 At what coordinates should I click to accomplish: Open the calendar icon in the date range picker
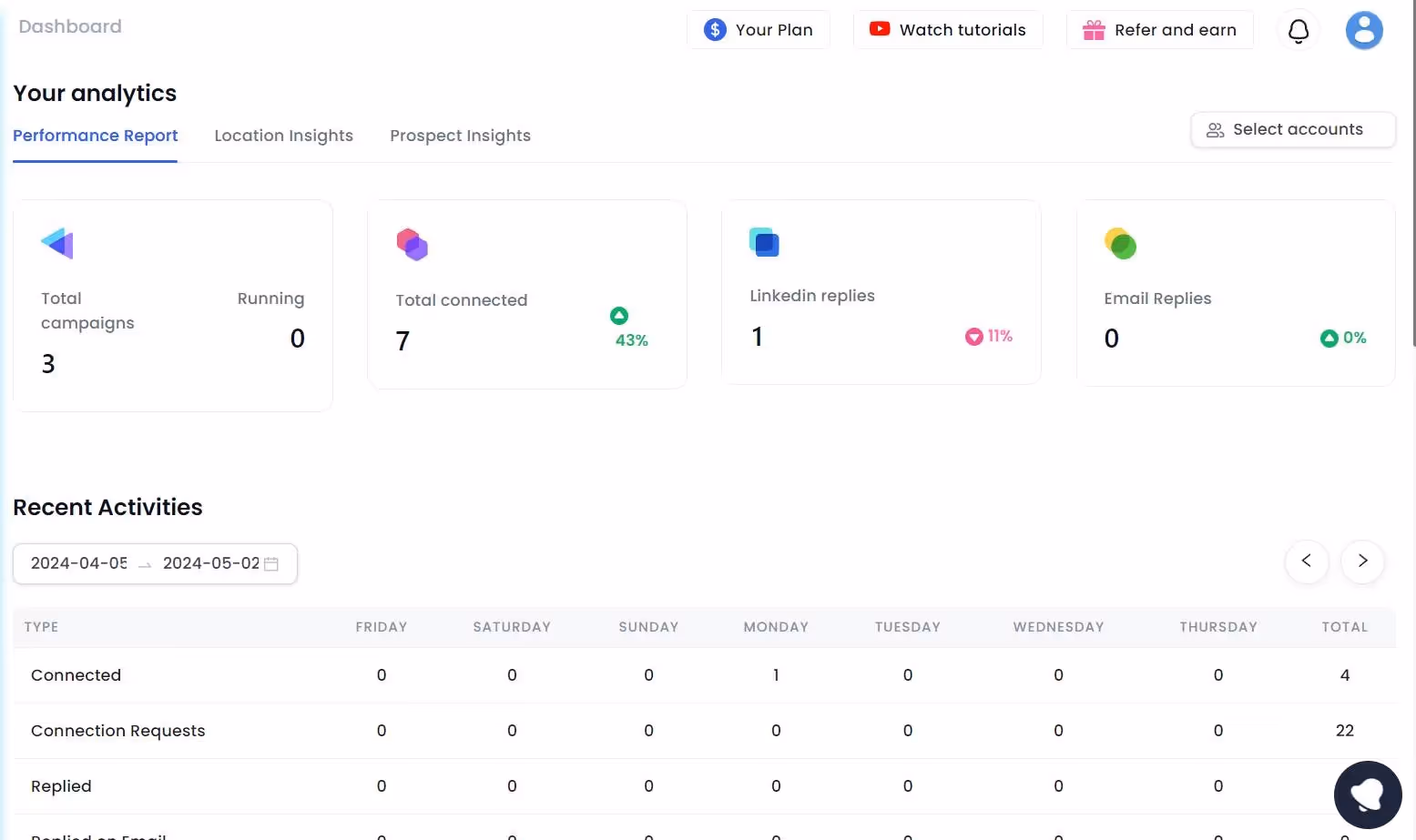point(270,563)
